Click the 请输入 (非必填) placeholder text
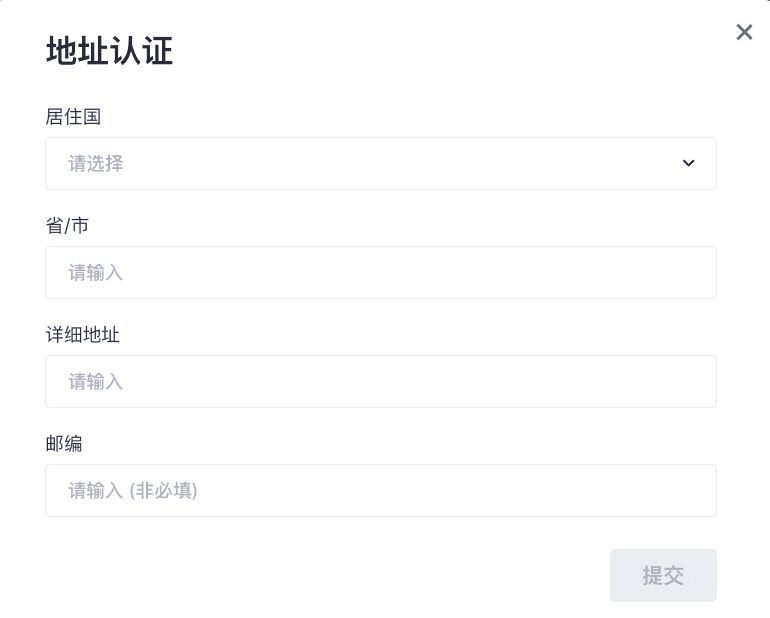The width and height of the screenshot is (770, 618). 133,491
